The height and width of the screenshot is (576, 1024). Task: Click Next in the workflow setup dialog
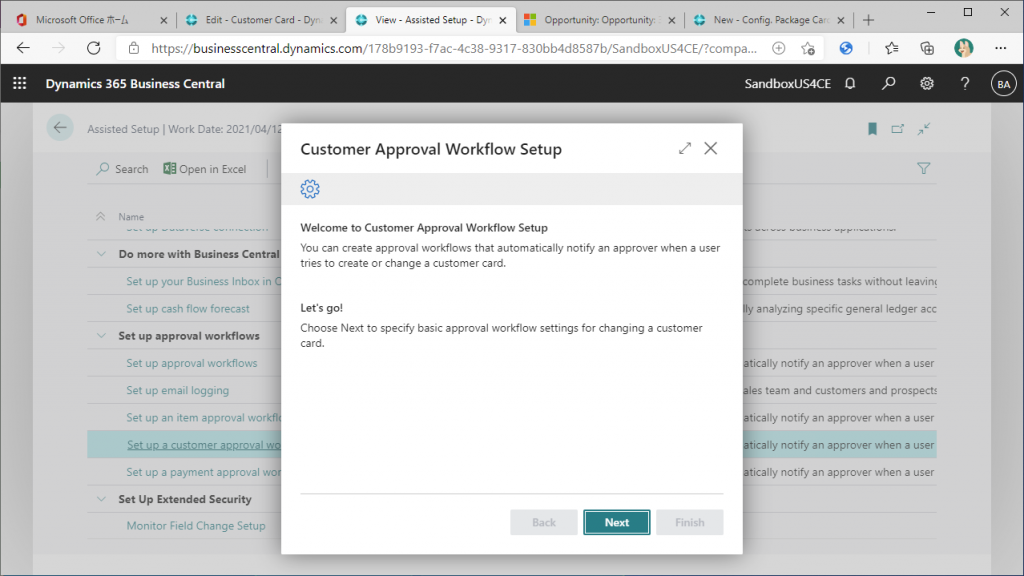coord(616,522)
